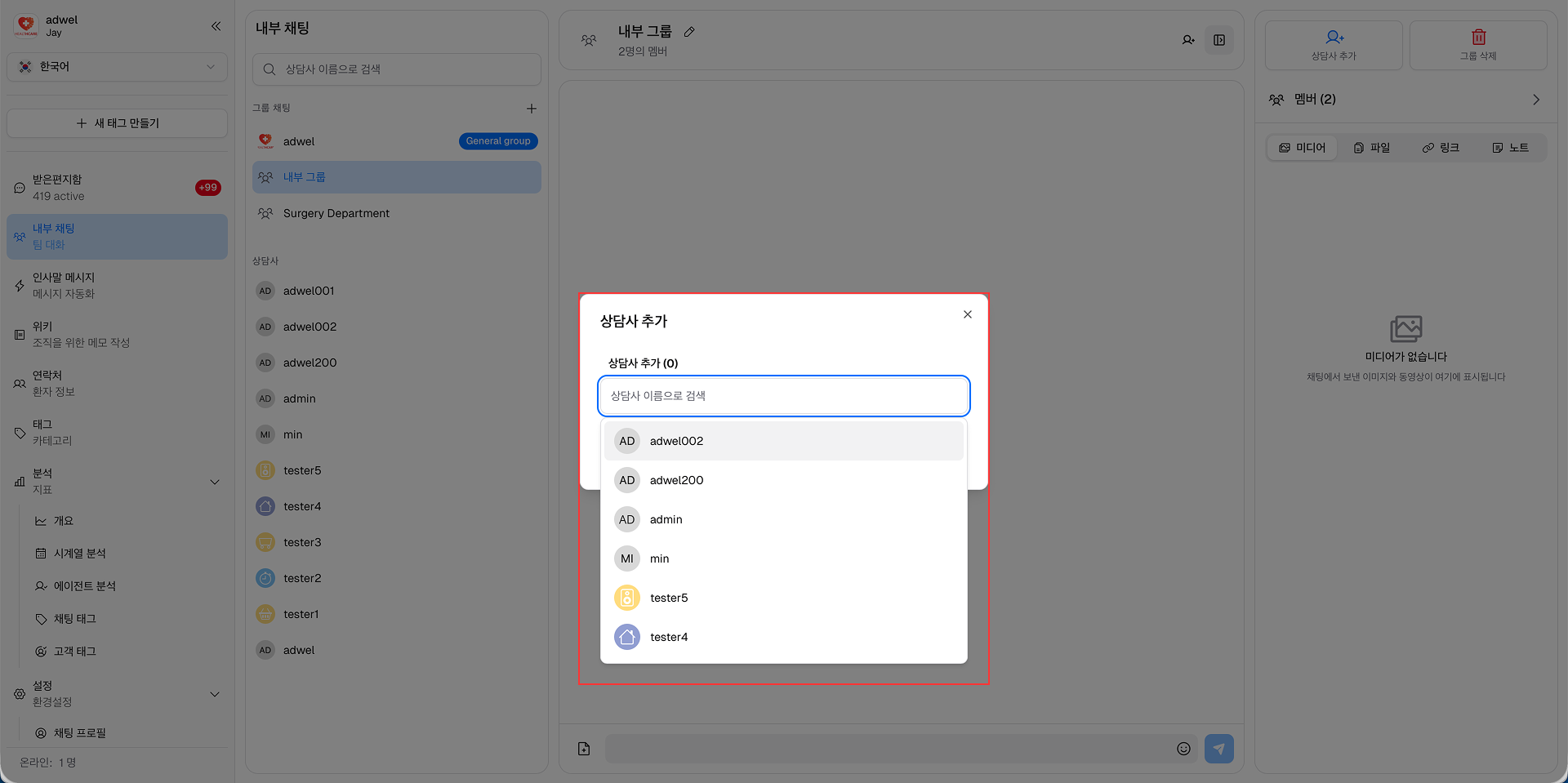This screenshot has width=1568, height=783.
Task: Click the 새 태그 만들기 button
Action: 116,122
